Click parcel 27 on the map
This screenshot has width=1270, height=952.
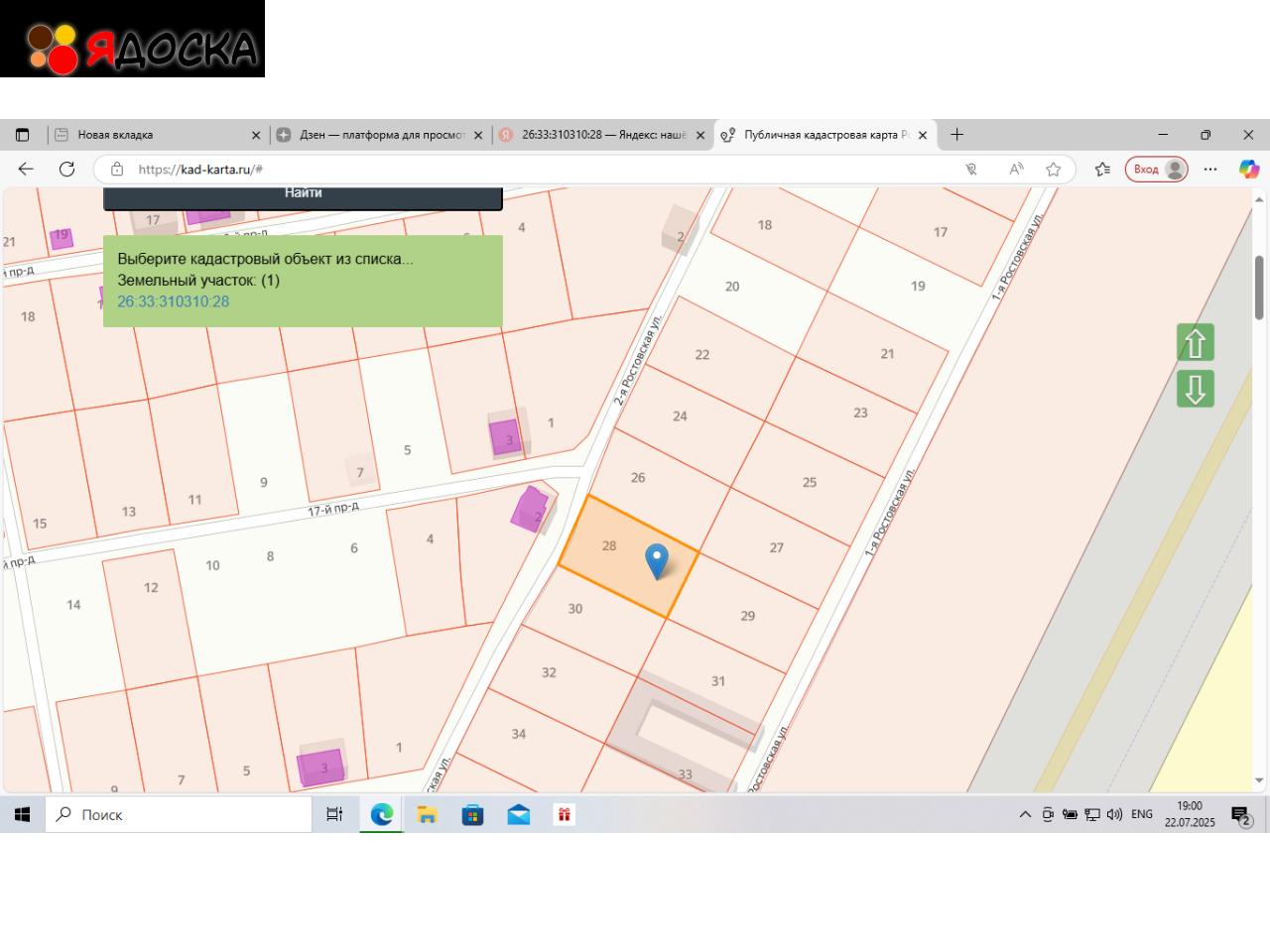coord(777,547)
